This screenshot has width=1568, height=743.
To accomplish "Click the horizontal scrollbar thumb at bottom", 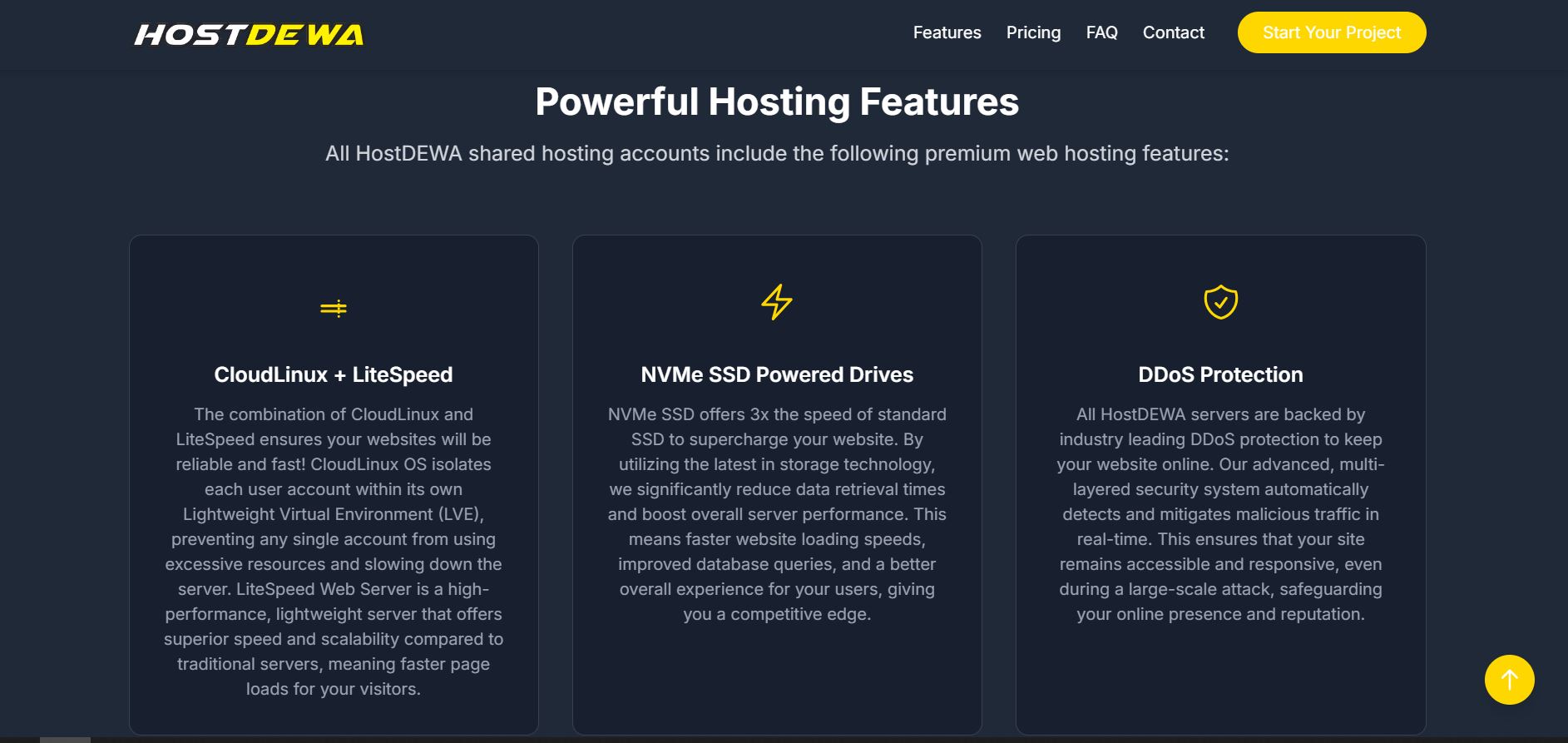I will [x=65, y=740].
